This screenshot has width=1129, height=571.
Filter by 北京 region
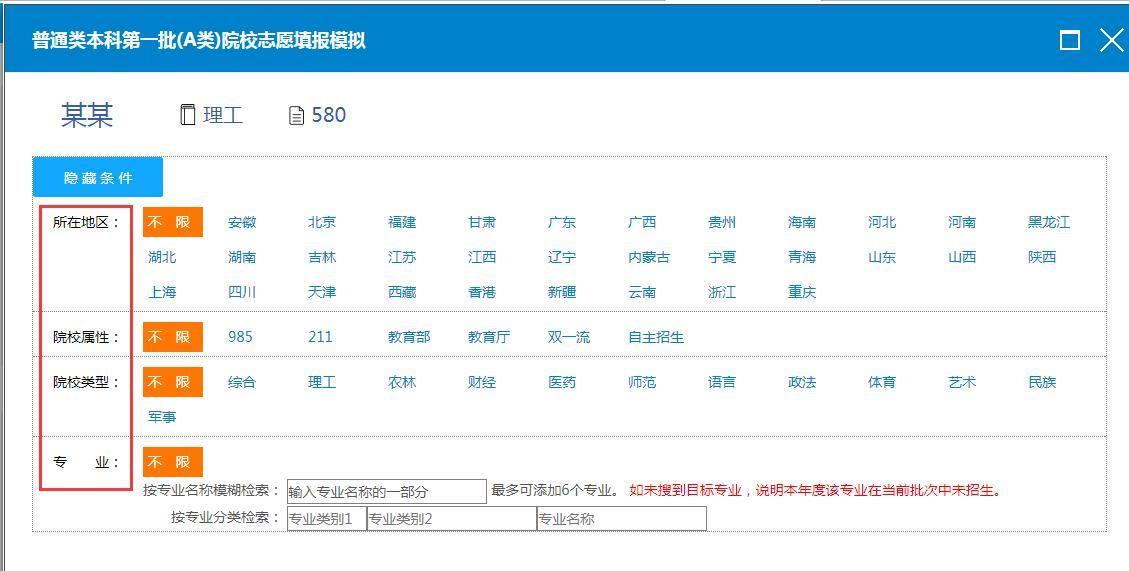tap(322, 222)
